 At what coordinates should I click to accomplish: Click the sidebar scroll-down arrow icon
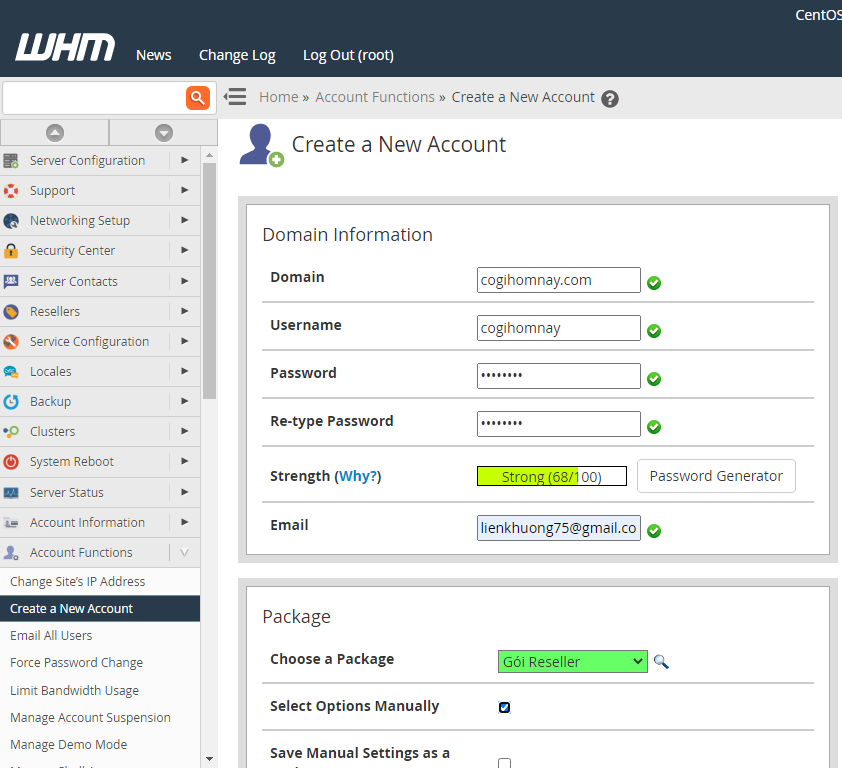(164, 132)
